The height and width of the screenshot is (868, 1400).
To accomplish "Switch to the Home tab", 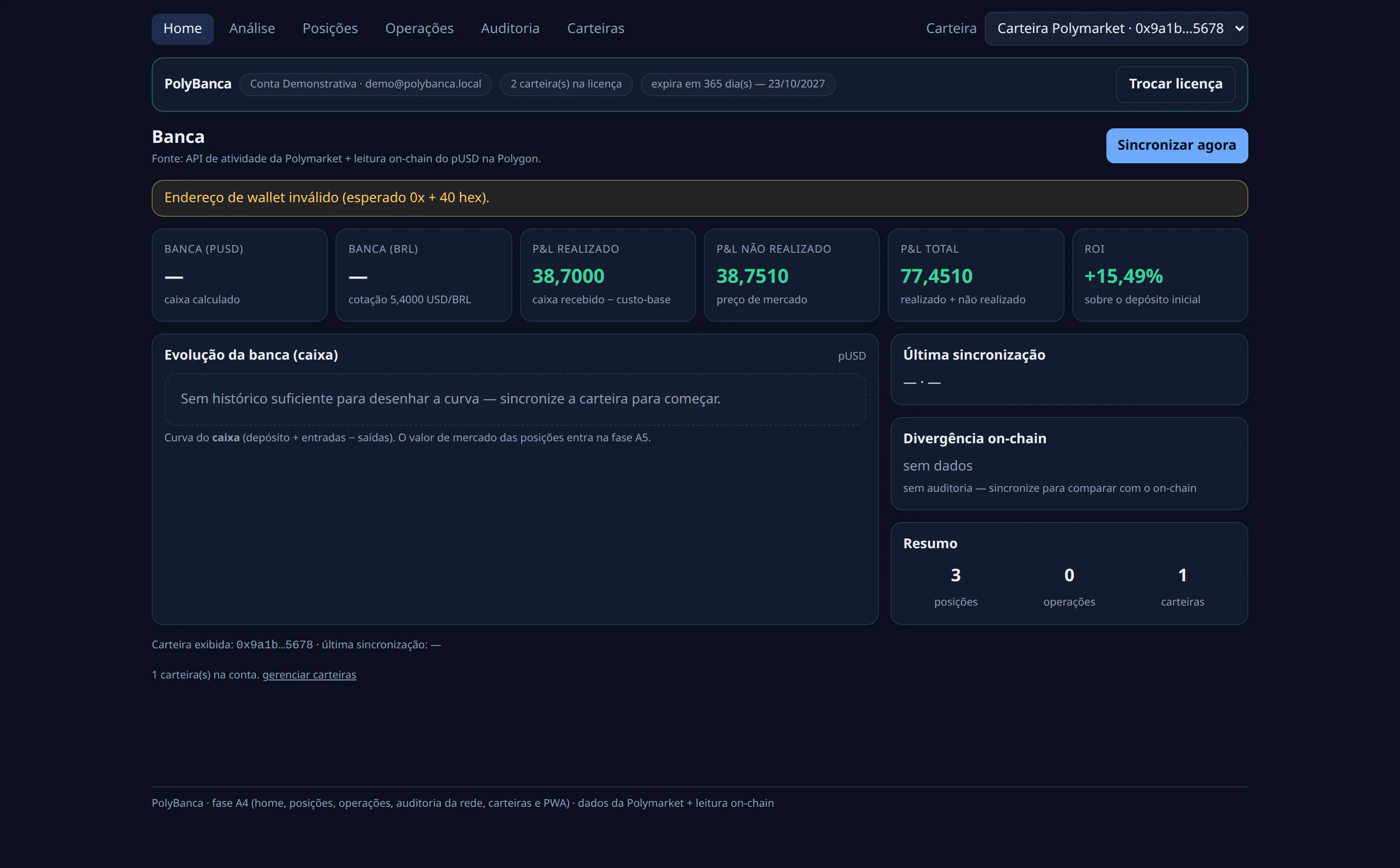I will [x=183, y=29].
